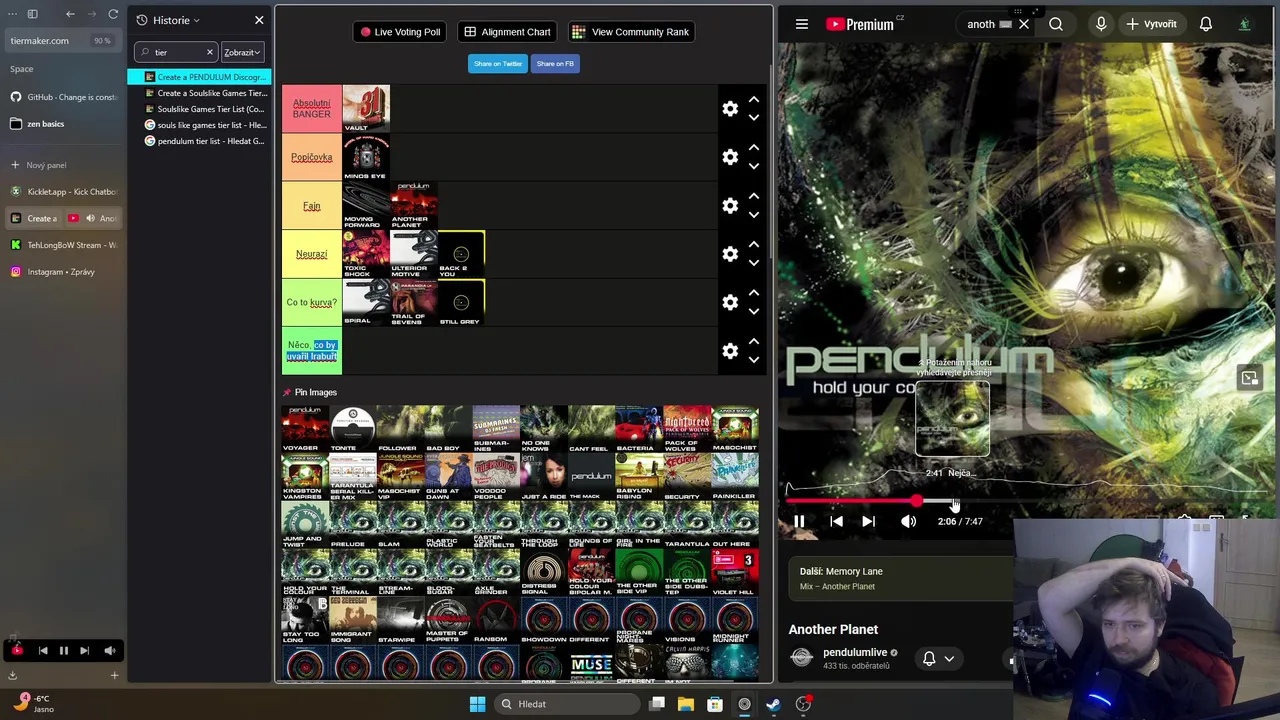Open YouTube notifications bell in header
Viewport: 1280px width, 720px height.
tap(1206, 24)
